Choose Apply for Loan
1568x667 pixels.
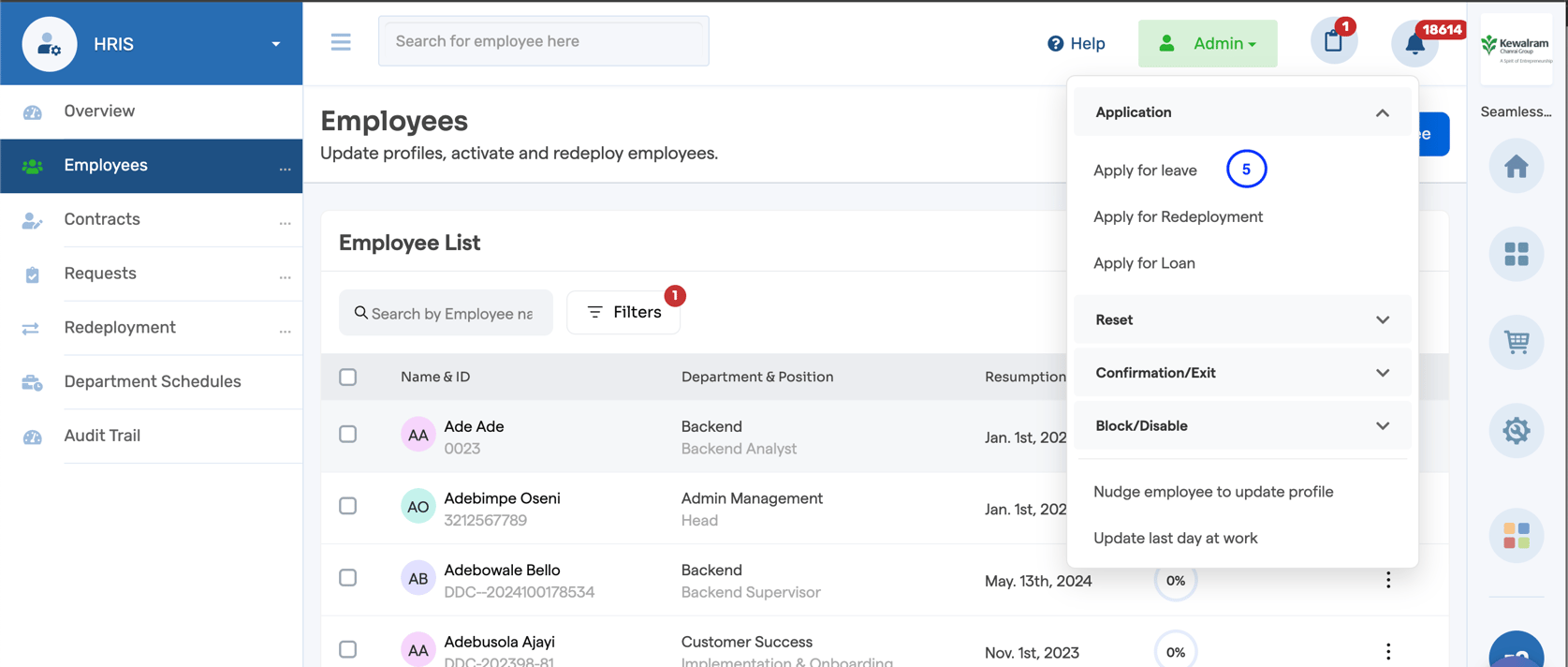(x=1144, y=263)
